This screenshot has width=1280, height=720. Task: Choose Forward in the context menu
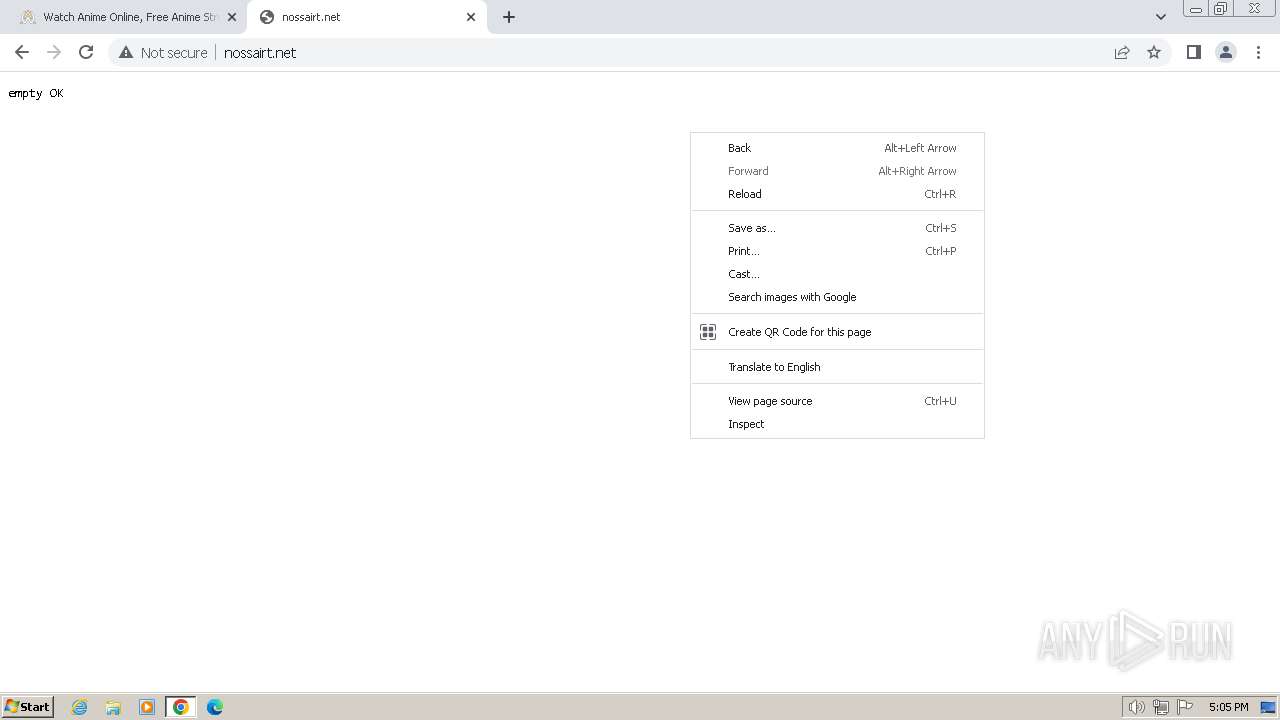click(837, 171)
